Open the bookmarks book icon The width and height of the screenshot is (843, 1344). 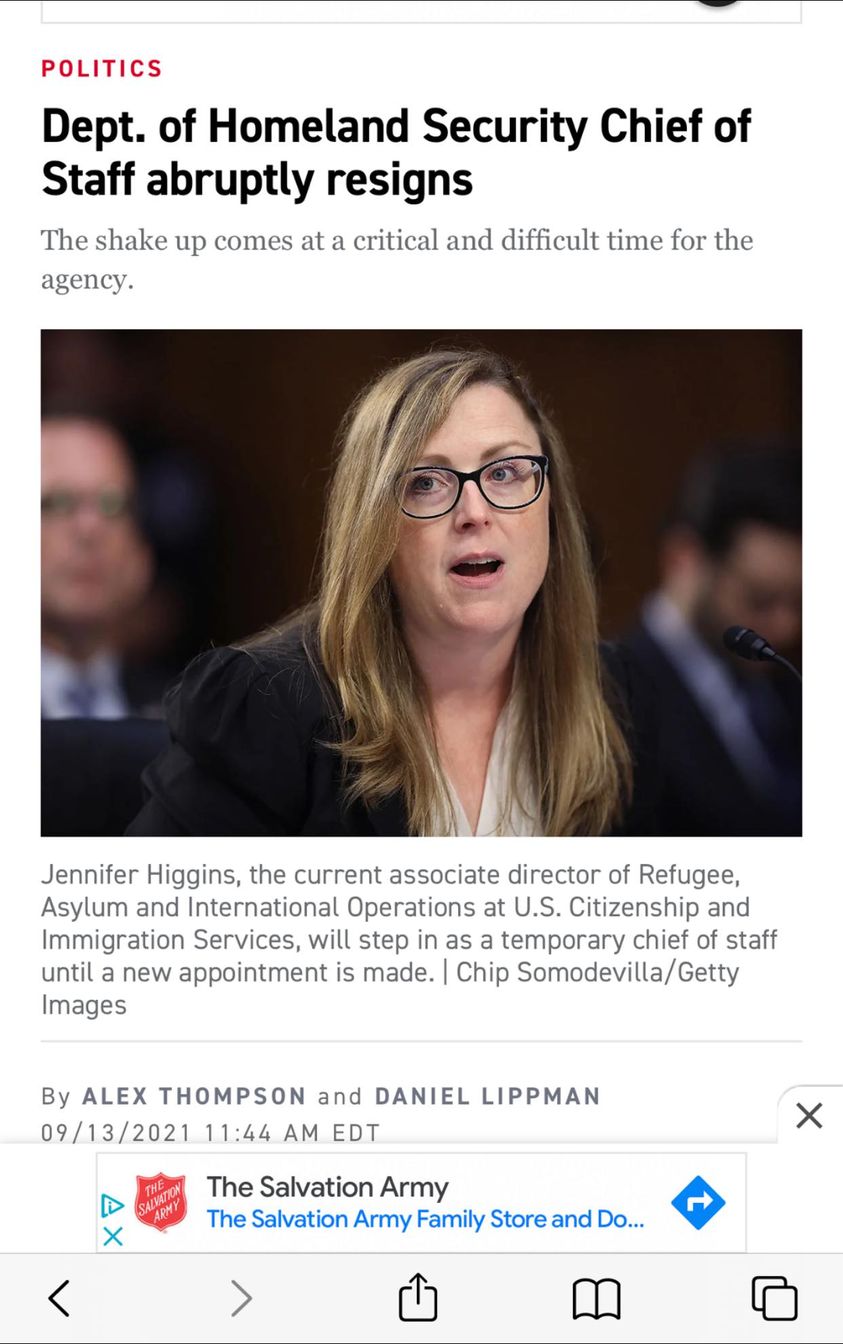(596, 1299)
